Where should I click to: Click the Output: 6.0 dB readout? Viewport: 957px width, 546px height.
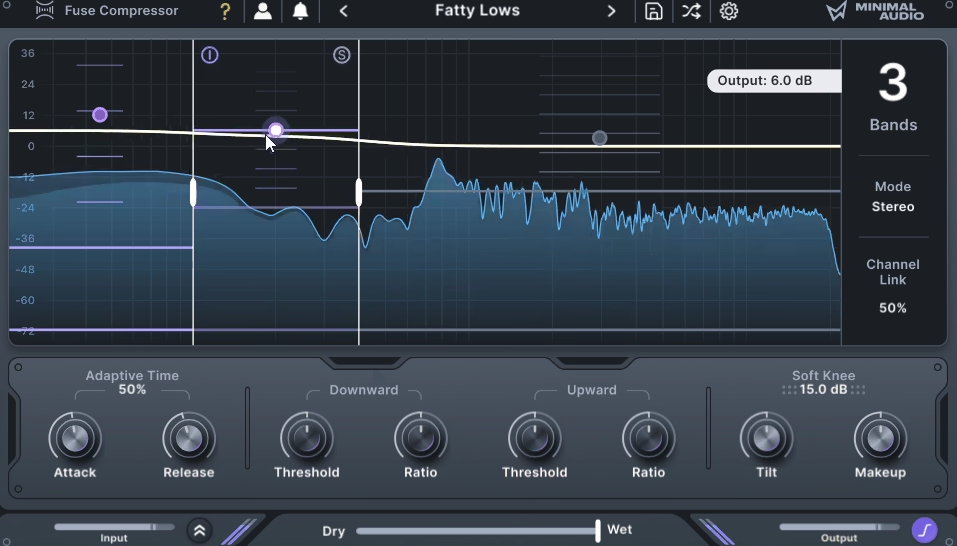(x=774, y=81)
